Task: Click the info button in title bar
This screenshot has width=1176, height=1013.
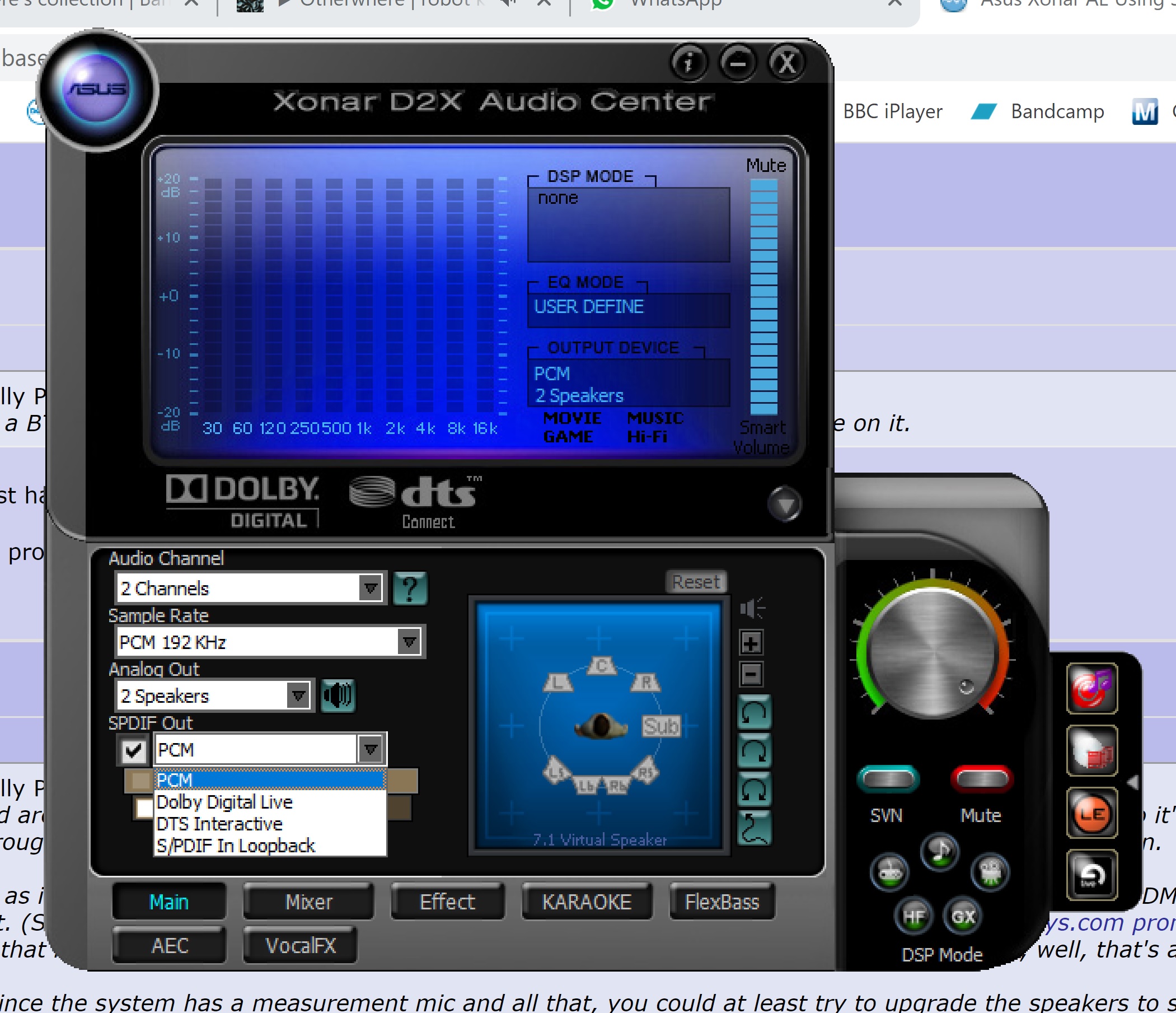Action: click(x=688, y=63)
